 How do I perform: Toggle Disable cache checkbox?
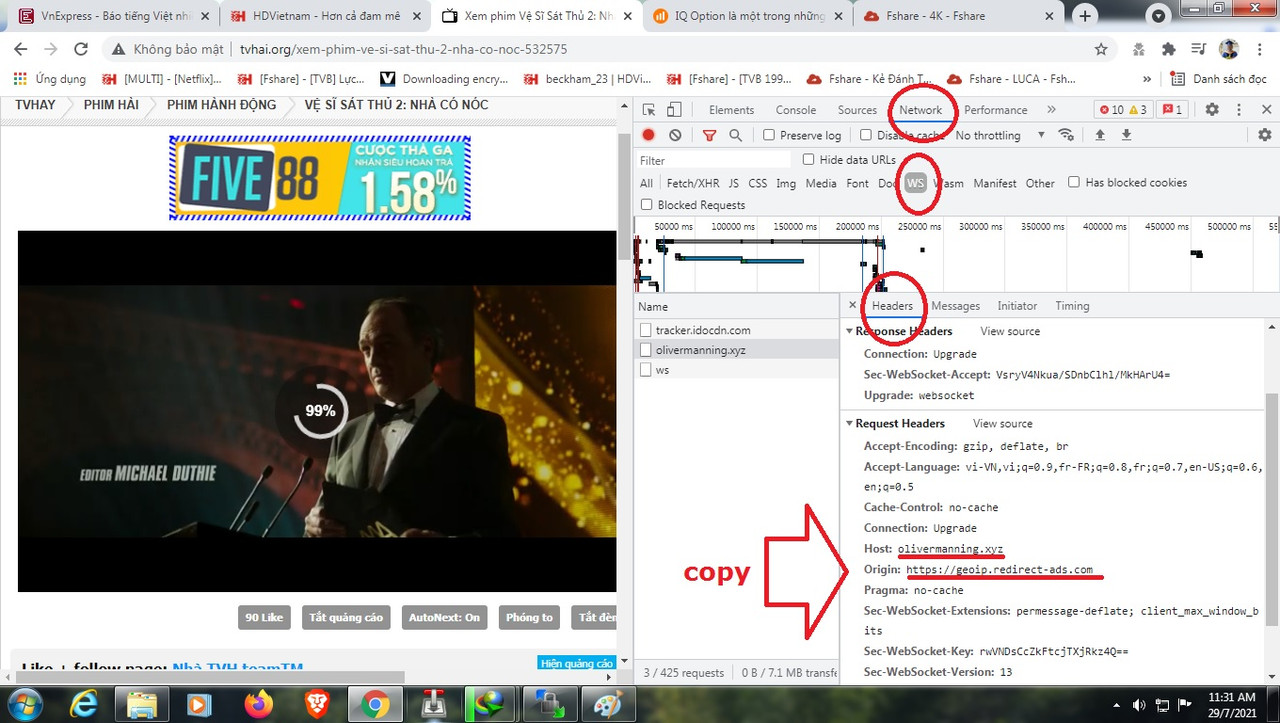[866, 135]
